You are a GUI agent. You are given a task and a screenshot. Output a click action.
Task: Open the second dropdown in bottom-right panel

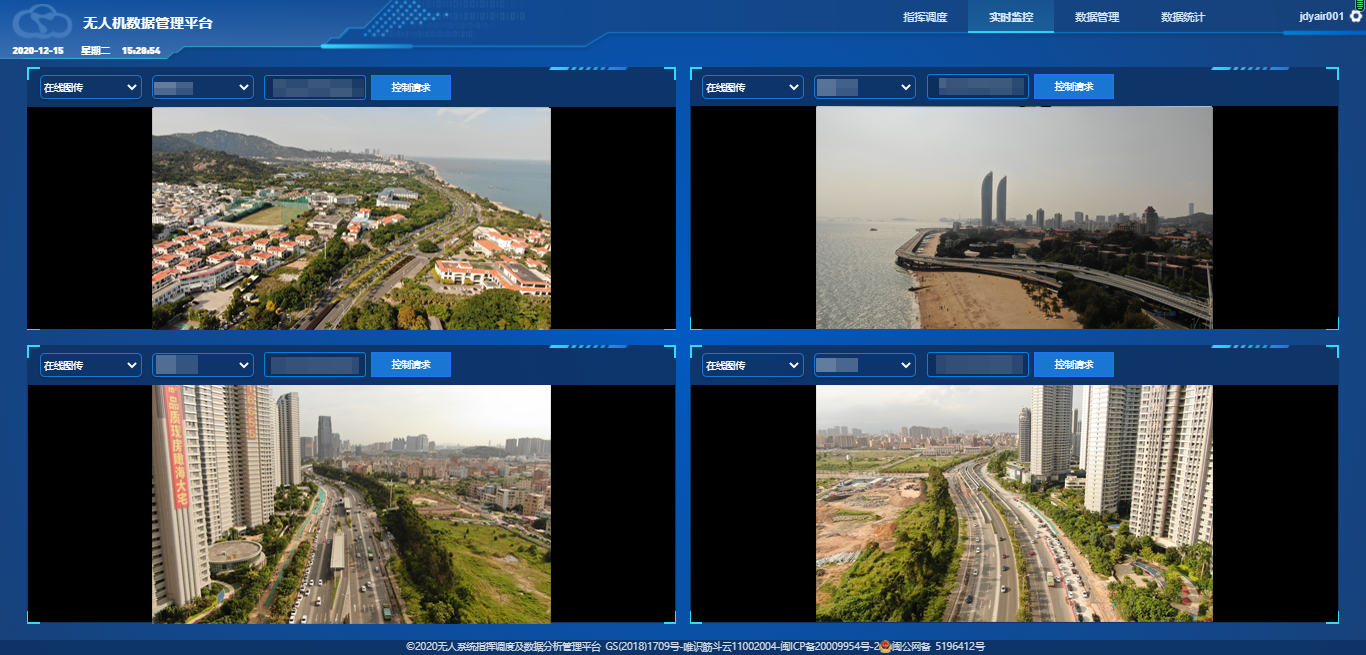pos(864,366)
